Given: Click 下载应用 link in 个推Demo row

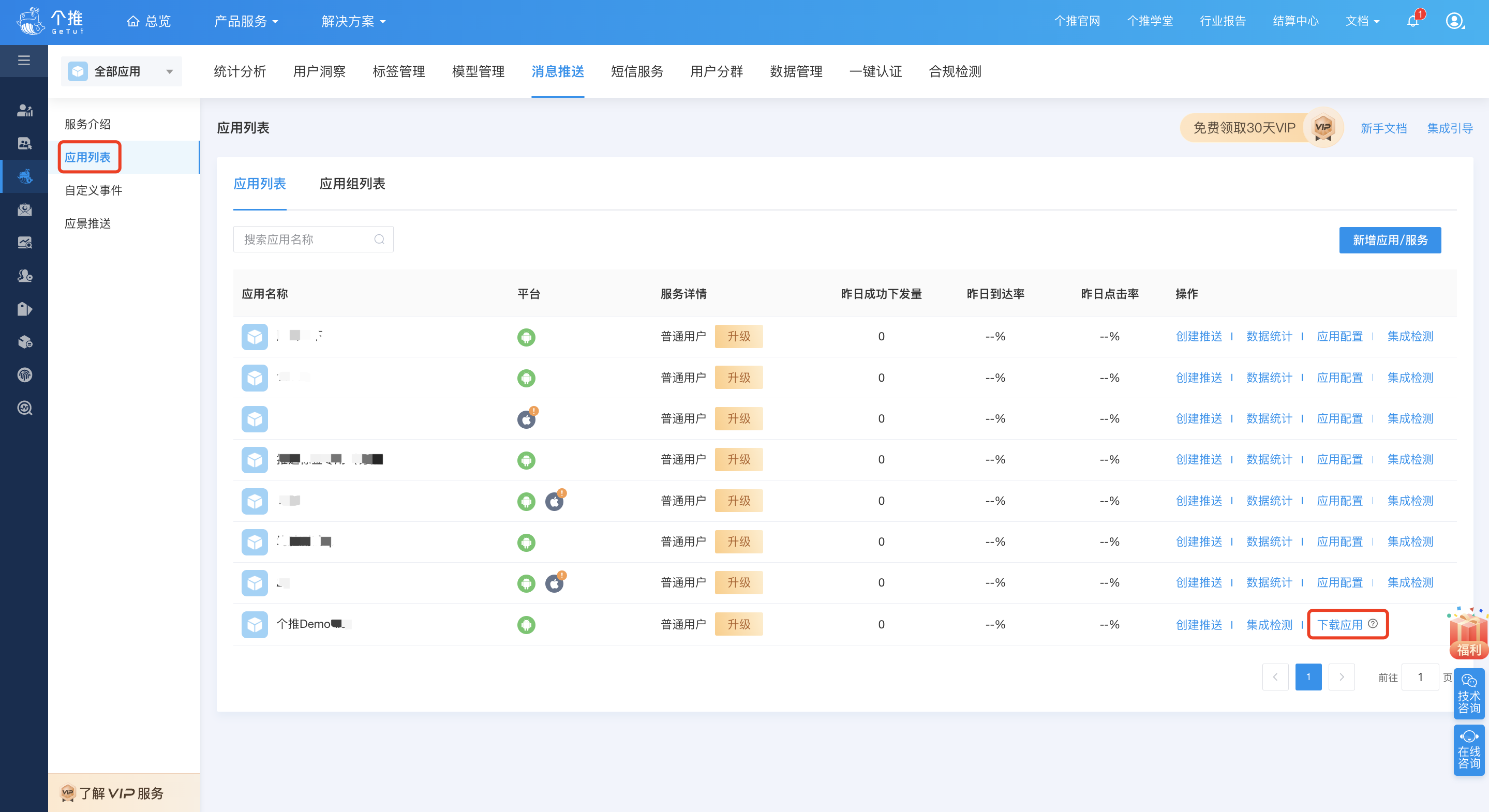Looking at the screenshot, I should click(x=1339, y=625).
